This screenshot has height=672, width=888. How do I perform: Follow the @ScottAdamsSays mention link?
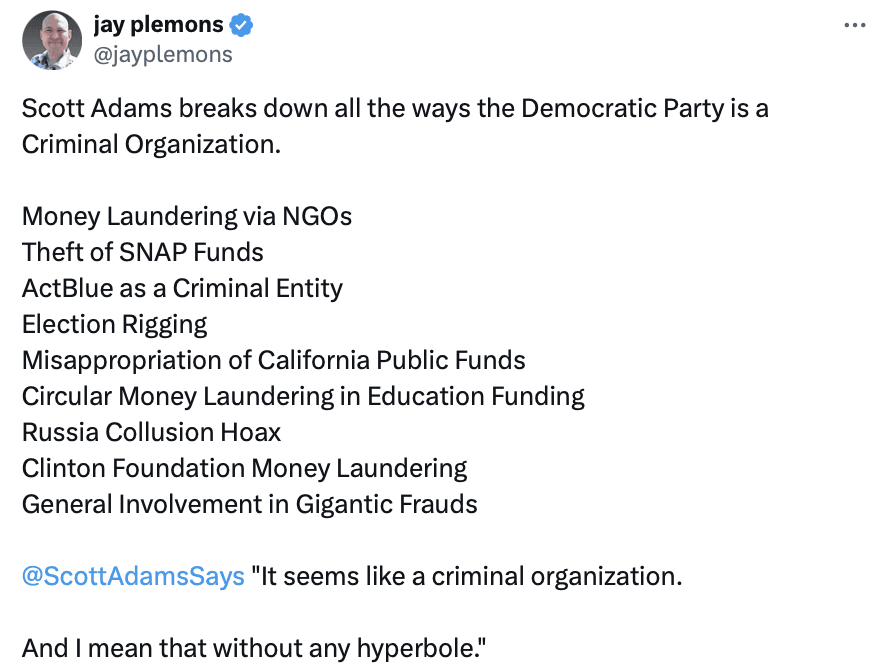point(133,576)
